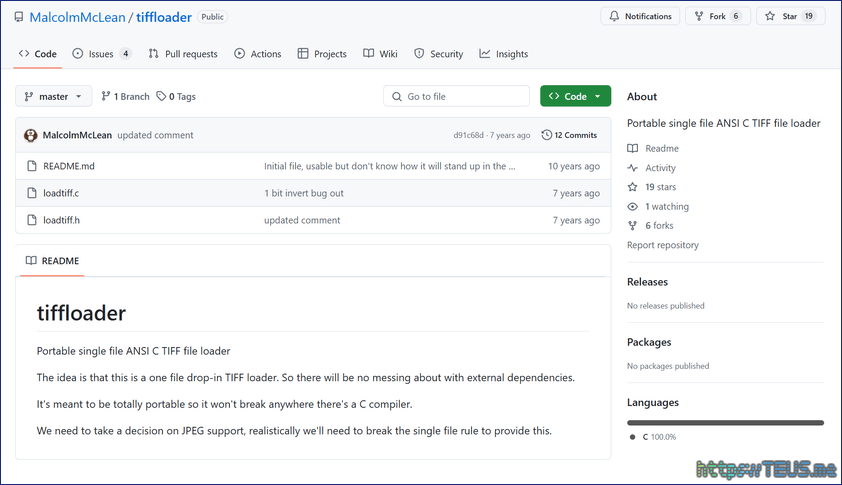Click the commit history clock icon
Image resolution: width=842 pixels, height=485 pixels.
(546, 135)
